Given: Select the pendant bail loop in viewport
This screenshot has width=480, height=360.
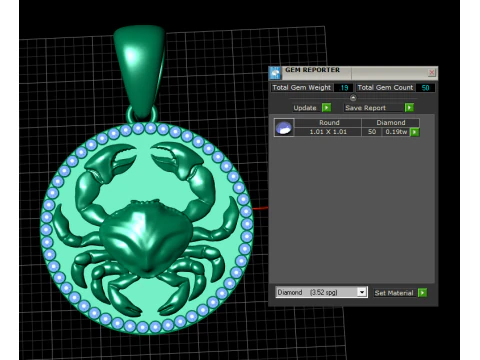Looking at the screenshot, I should coord(140,72).
